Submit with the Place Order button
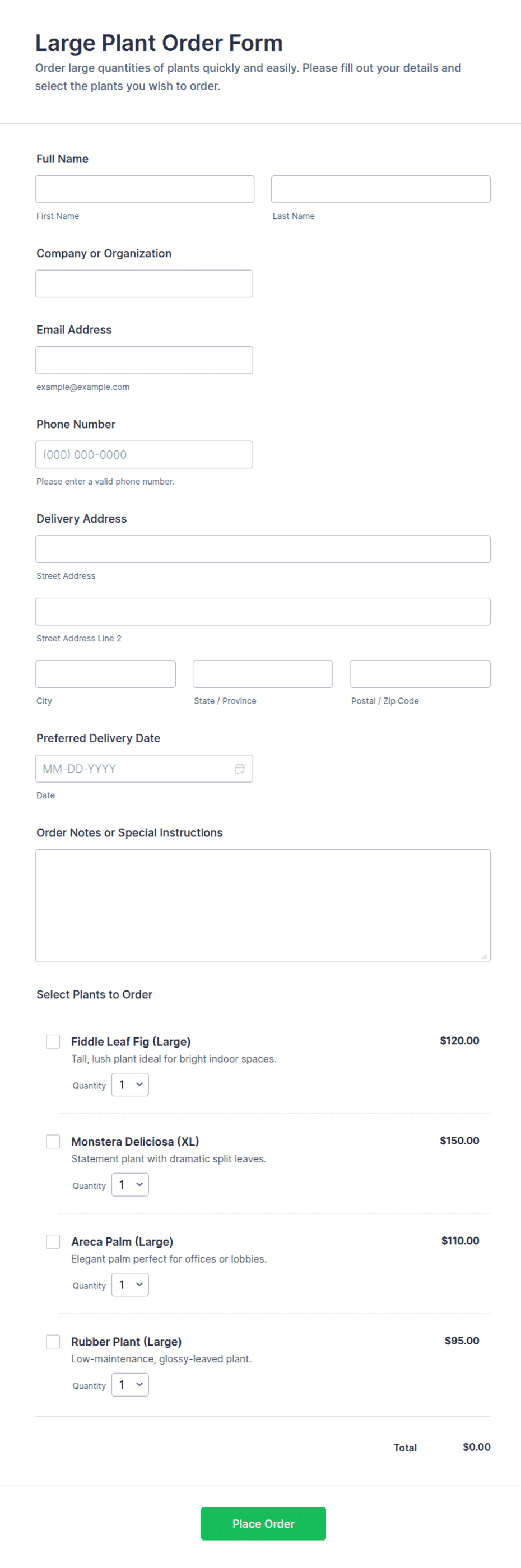This screenshot has width=521, height=1568. [263, 1523]
